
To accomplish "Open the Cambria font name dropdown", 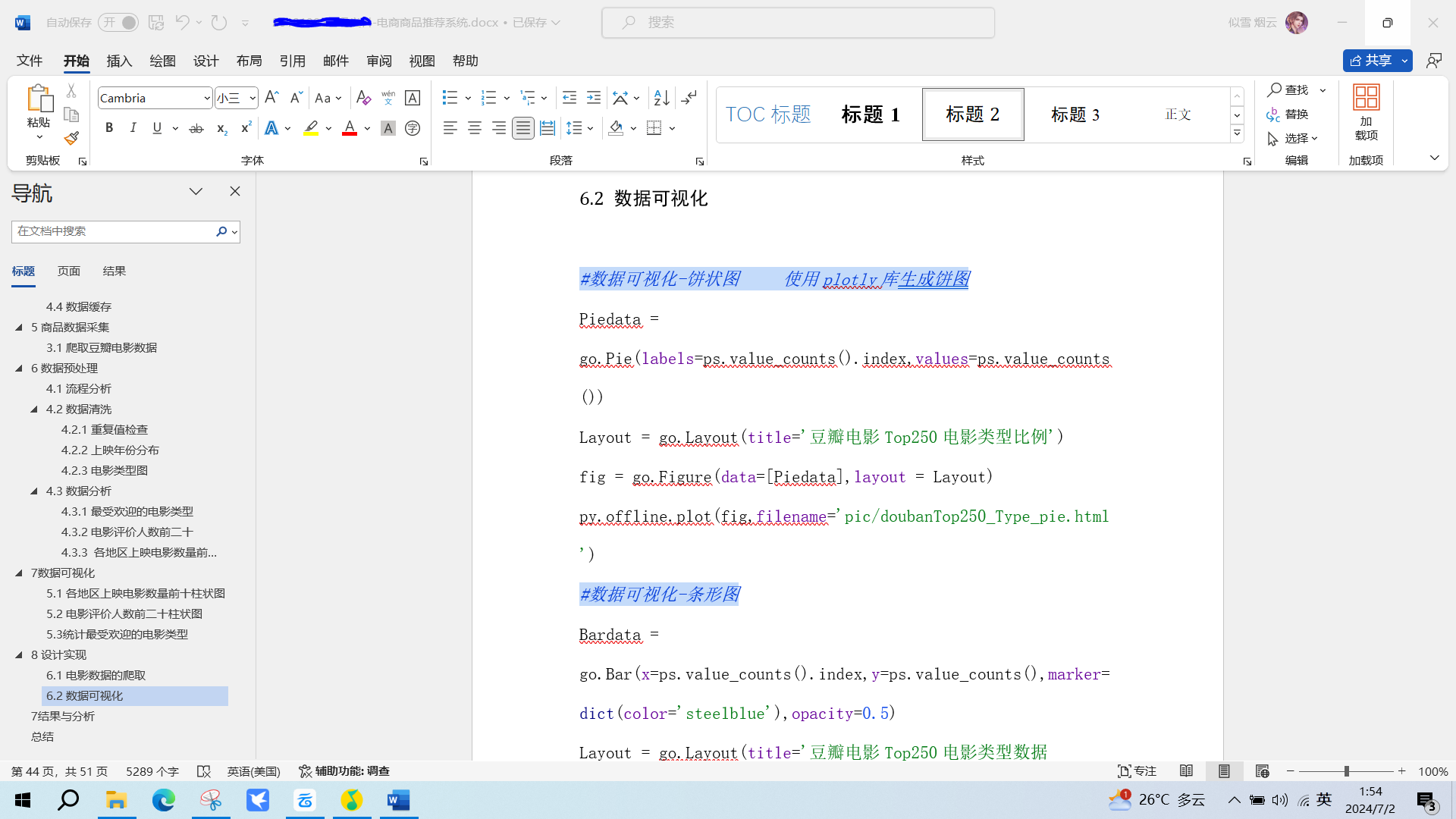I will [206, 99].
